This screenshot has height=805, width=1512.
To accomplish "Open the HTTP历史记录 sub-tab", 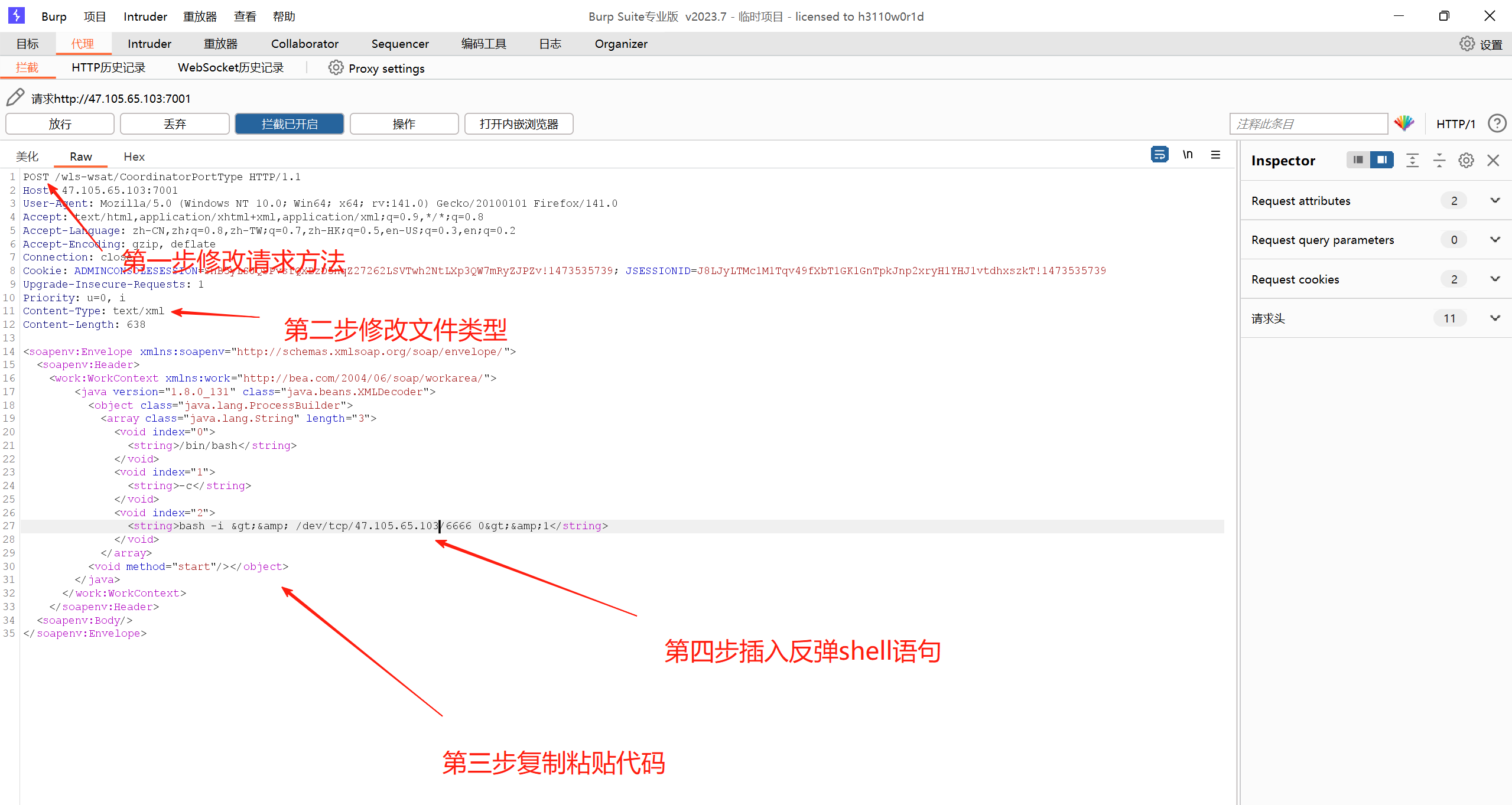I will [x=108, y=67].
